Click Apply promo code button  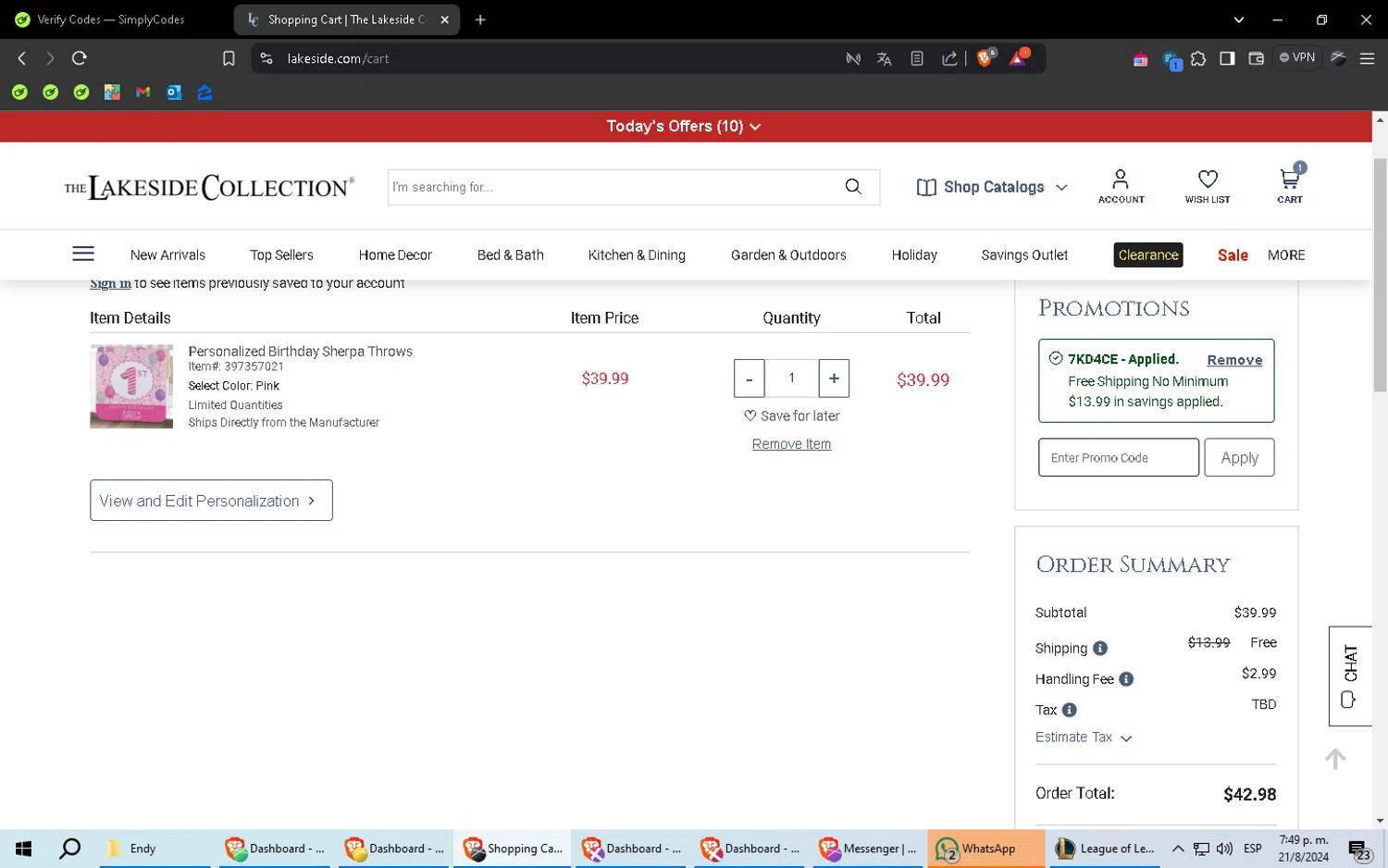[1239, 458]
